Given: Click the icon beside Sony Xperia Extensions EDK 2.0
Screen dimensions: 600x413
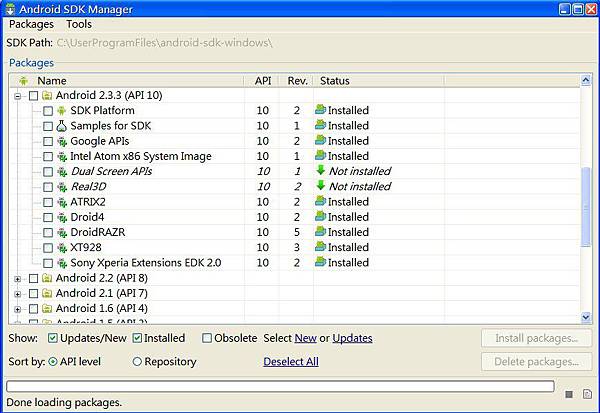Looking at the screenshot, I should (x=62, y=263).
